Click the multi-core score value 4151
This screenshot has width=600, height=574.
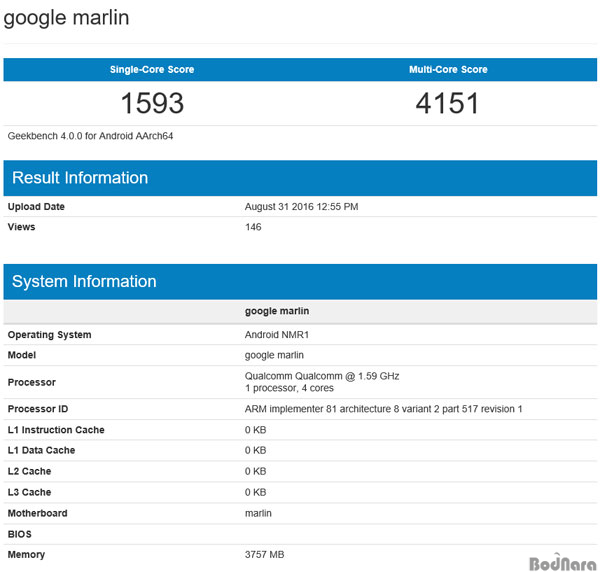tap(447, 103)
